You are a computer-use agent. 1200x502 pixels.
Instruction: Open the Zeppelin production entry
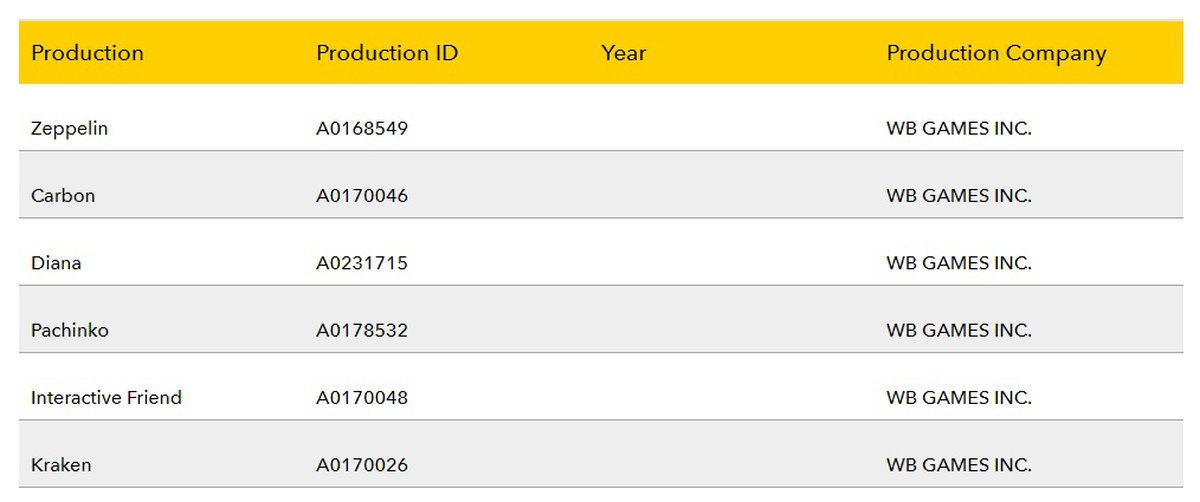[x=69, y=129]
